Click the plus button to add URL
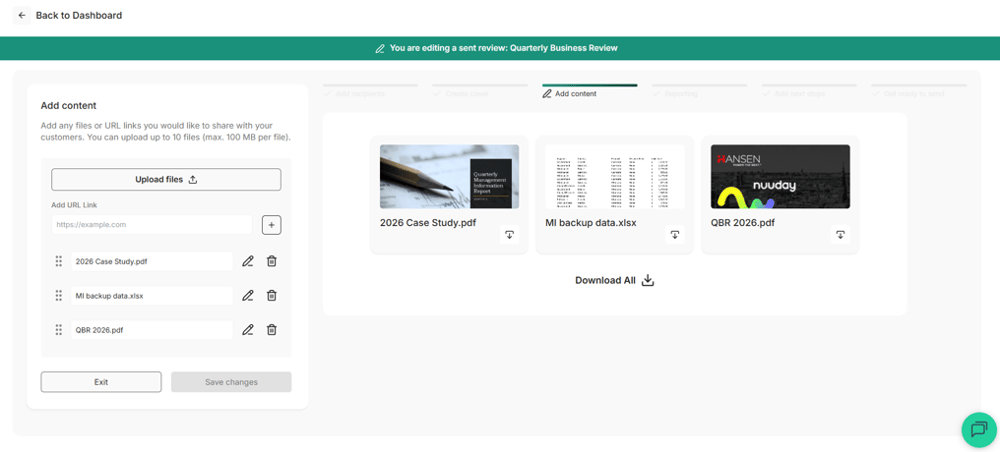1000x452 pixels. (272, 224)
